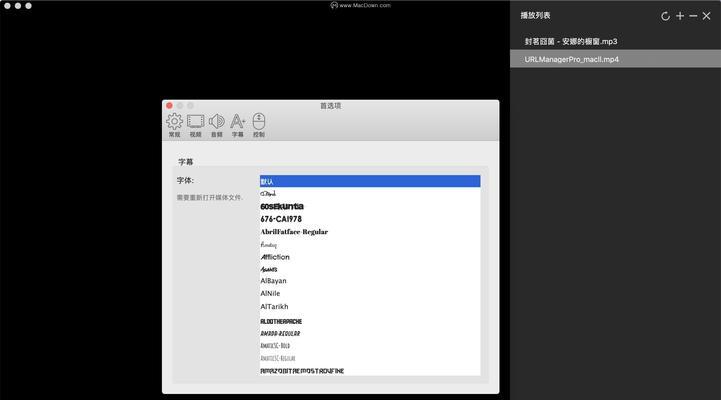Open the Video (视频) preferences tab

point(195,125)
